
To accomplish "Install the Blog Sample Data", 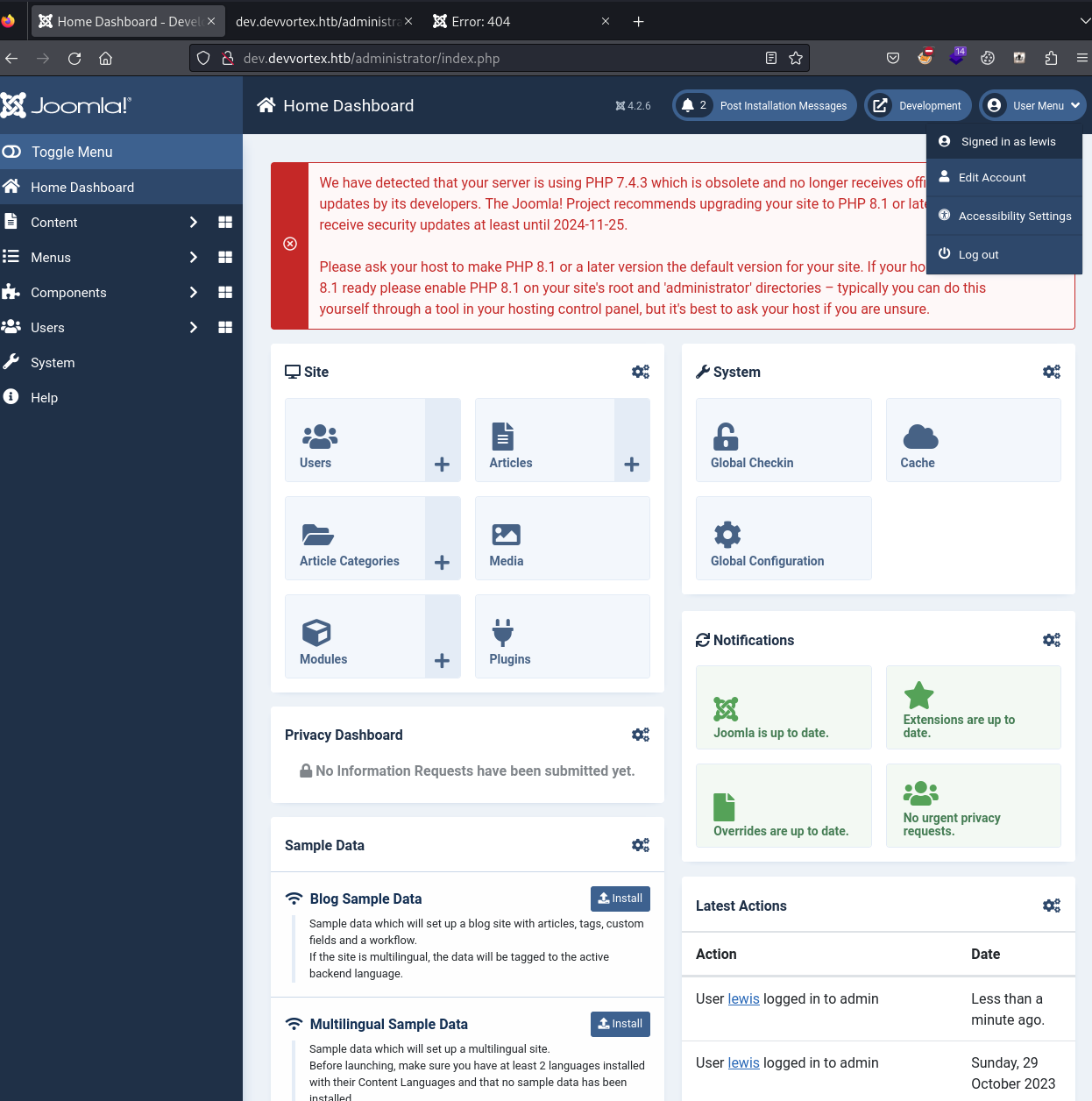I will [620, 899].
